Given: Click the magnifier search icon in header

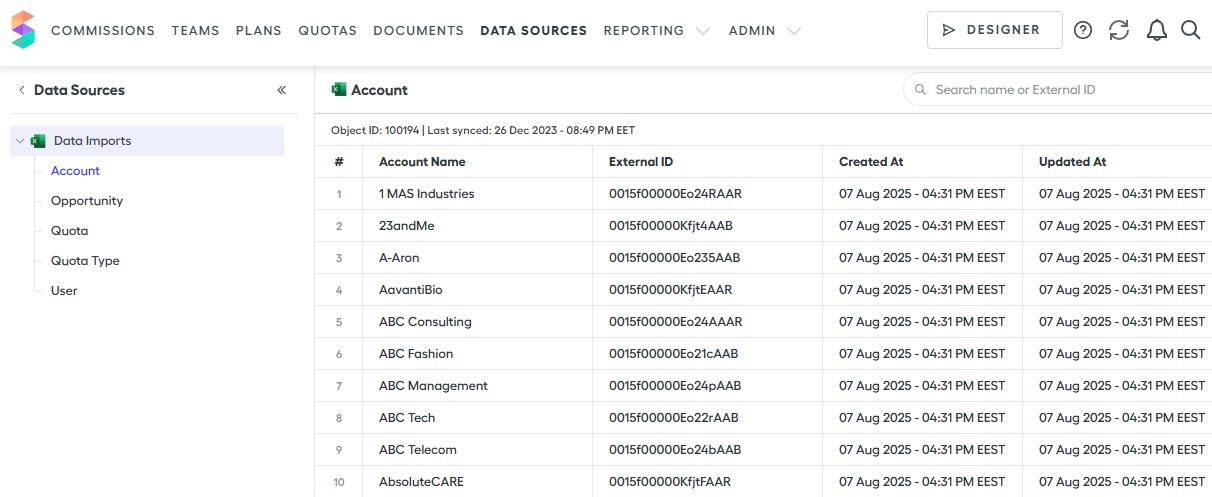Looking at the screenshot, I should coord(1190,30).
